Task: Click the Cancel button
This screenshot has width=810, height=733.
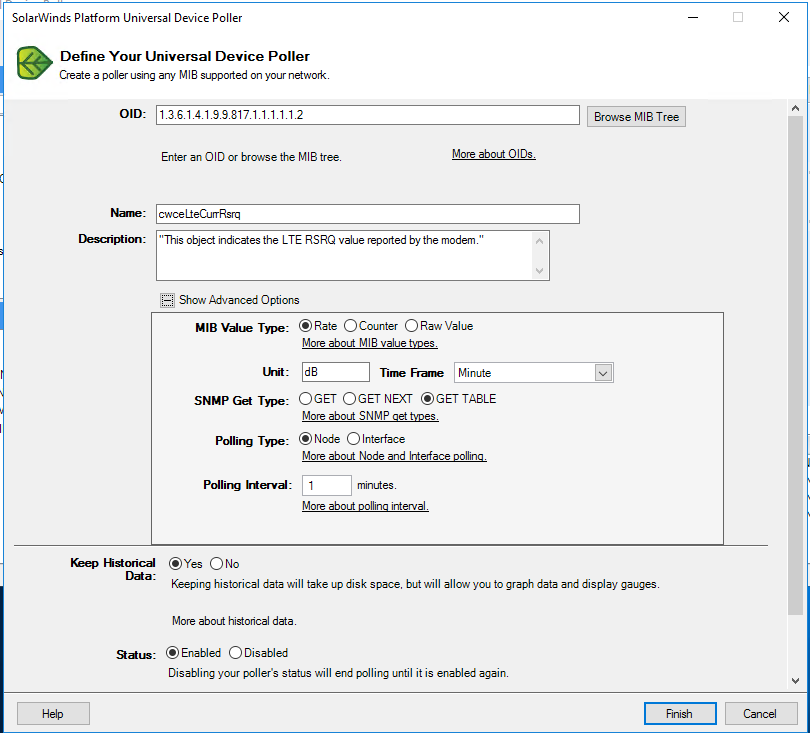Action: coord(760,713)
